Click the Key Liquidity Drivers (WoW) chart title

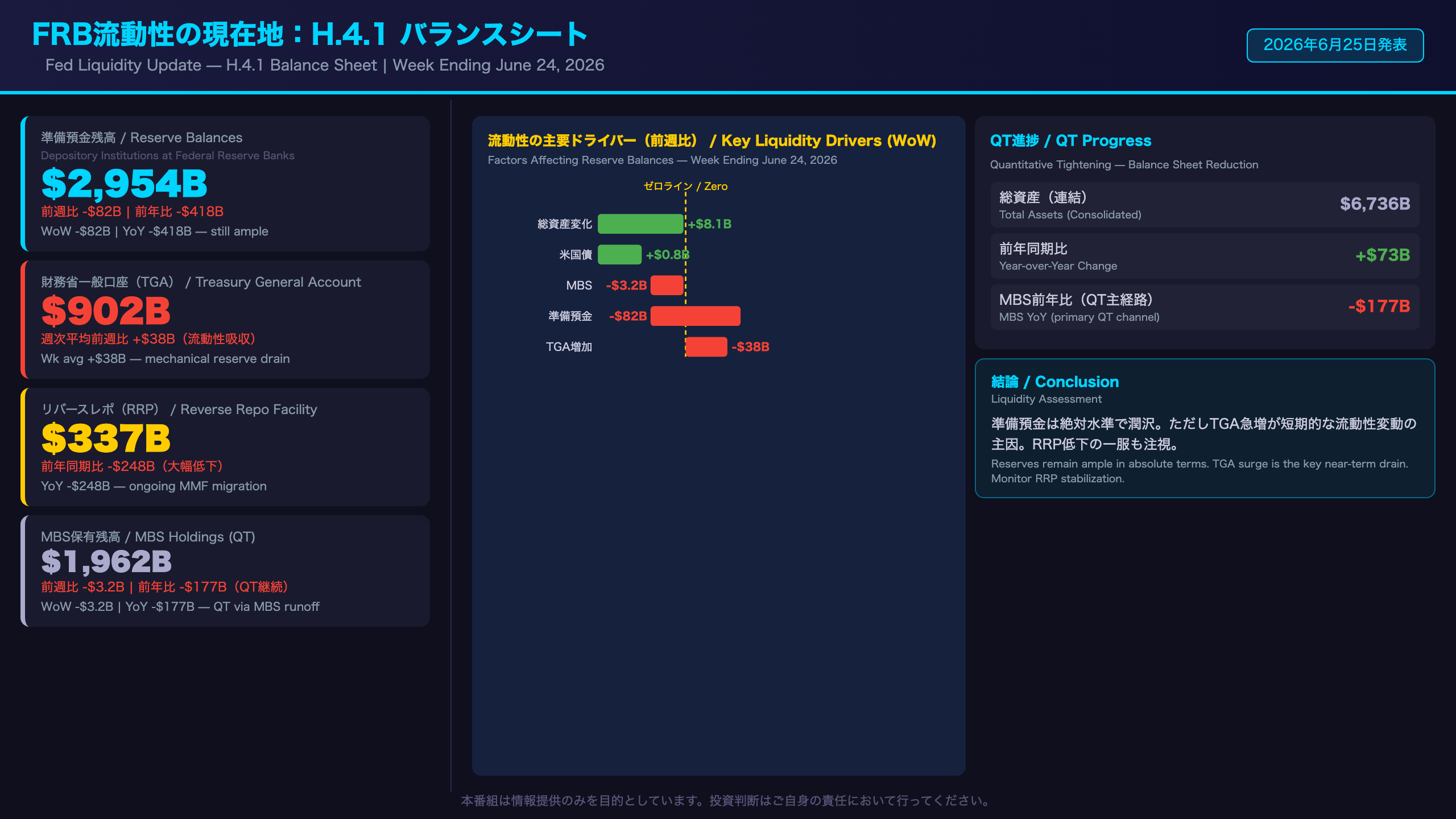pyautogui.click(x=712, y=140)
